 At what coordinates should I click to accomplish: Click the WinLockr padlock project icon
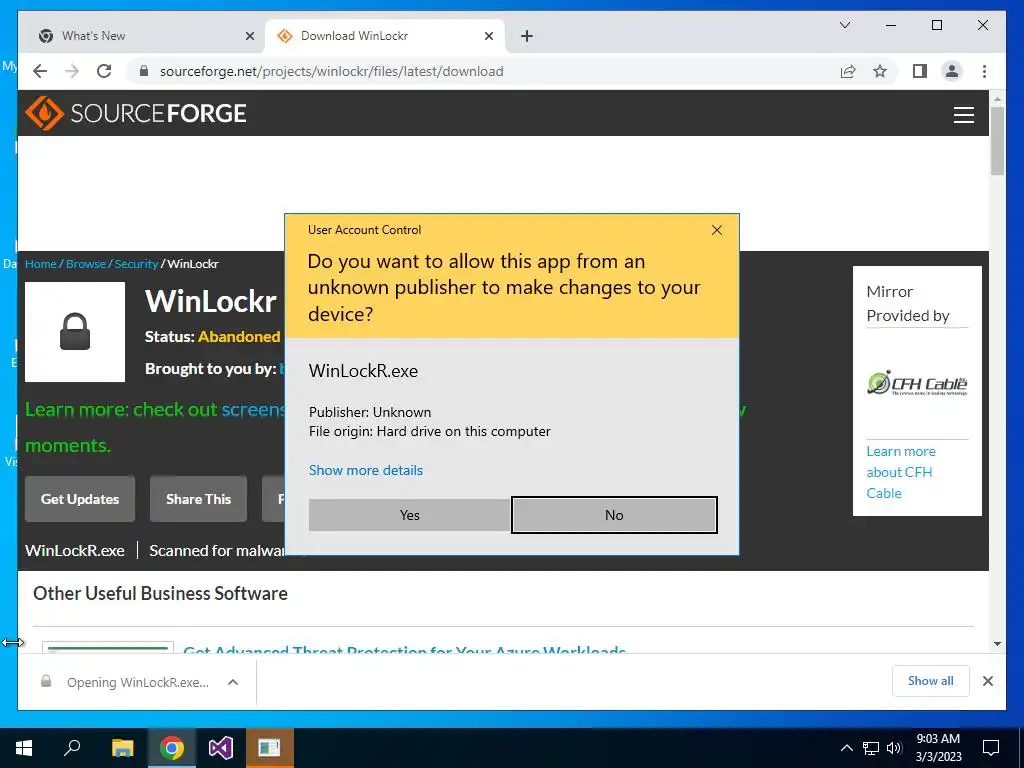[x=75, y=332]
